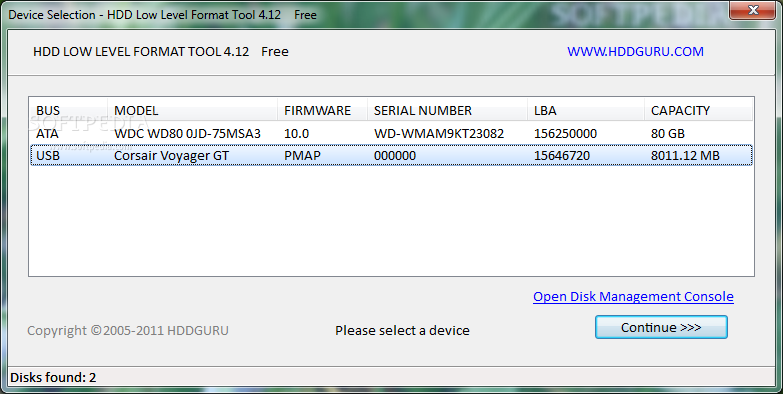Sort by the MODEL column header
The width and height of the screenshot is (783, 394).
(x=192, y=110)
